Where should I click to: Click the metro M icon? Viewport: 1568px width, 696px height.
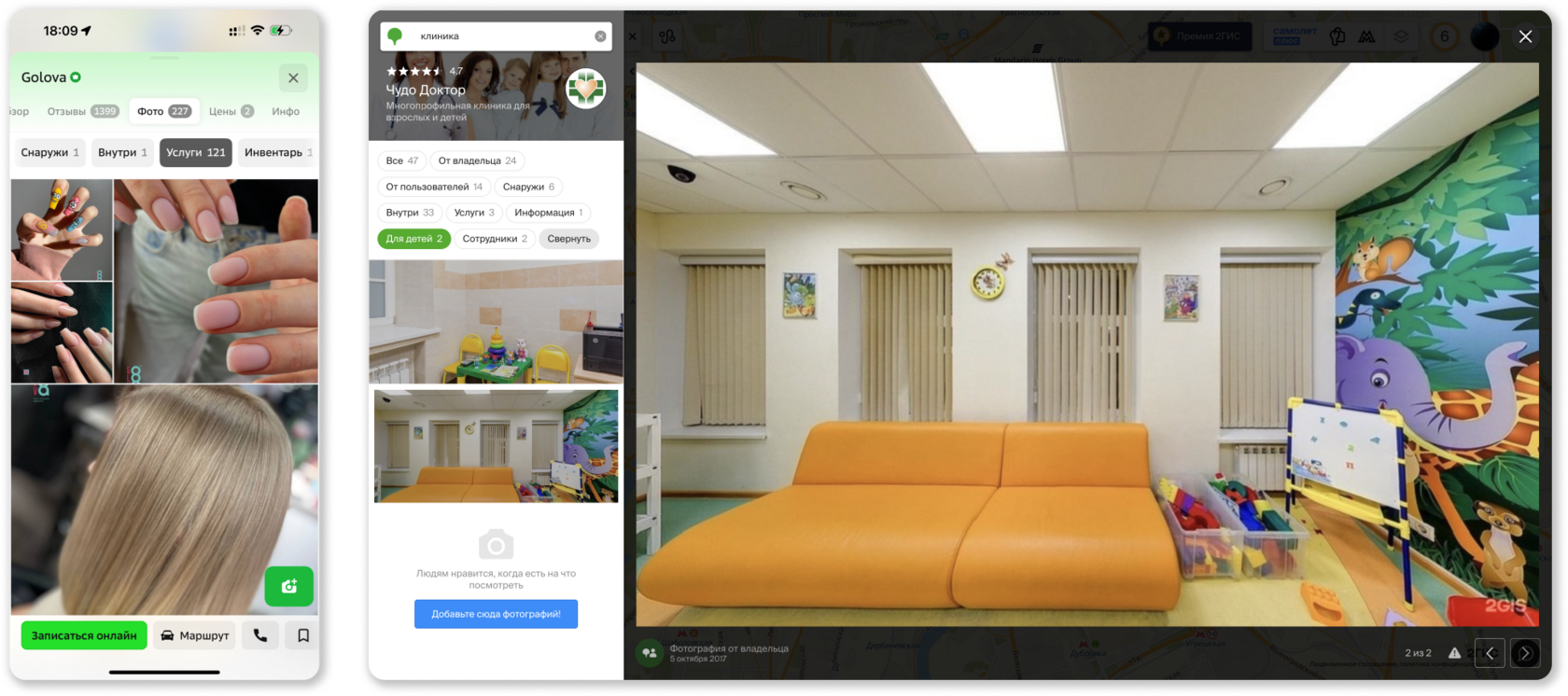click(1366, 36)
